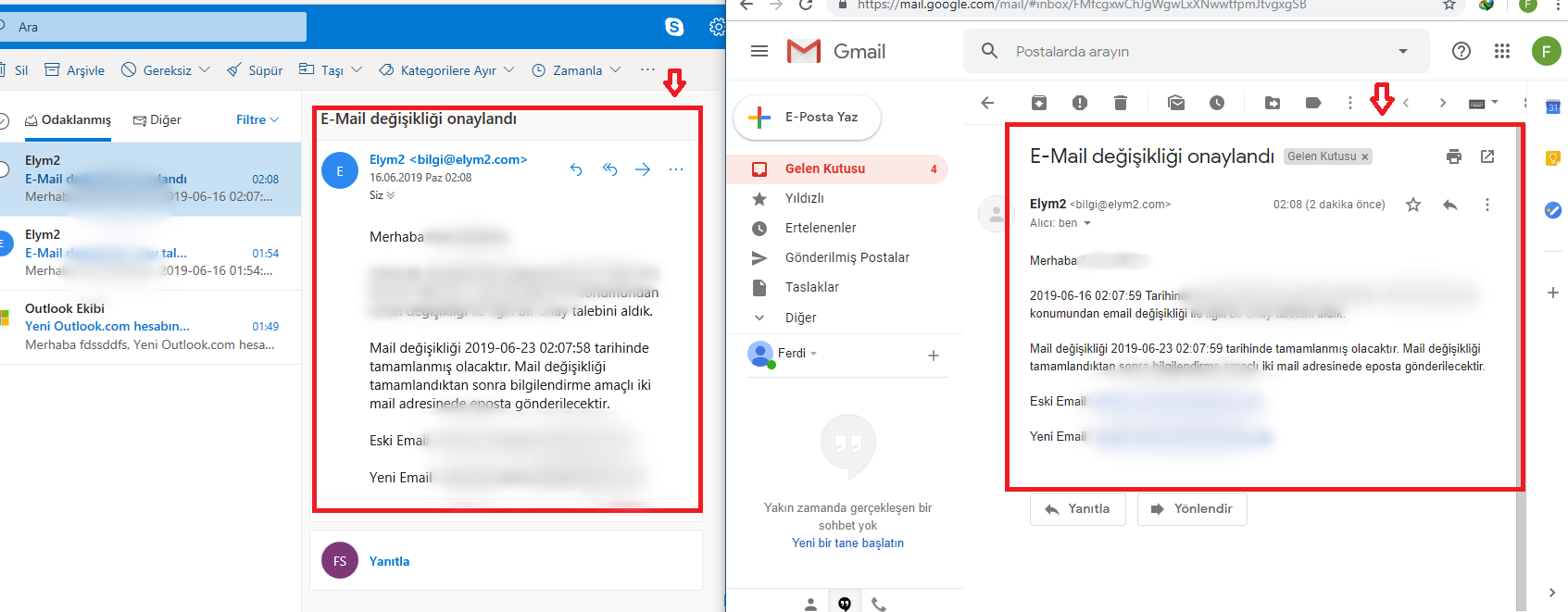Expand the Gereksiz dropdown arrow
Image resolution: width=1568 pixels, height=612 pixels.
tap(205, 70)
